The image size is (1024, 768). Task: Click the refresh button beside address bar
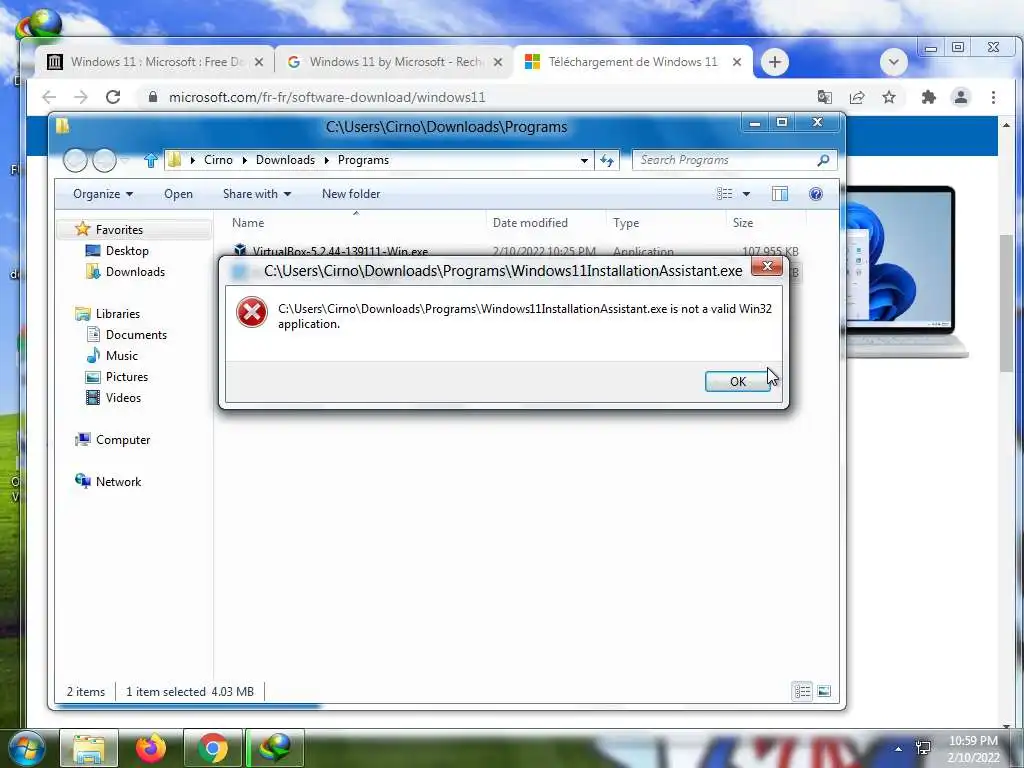tap(607, 160)
